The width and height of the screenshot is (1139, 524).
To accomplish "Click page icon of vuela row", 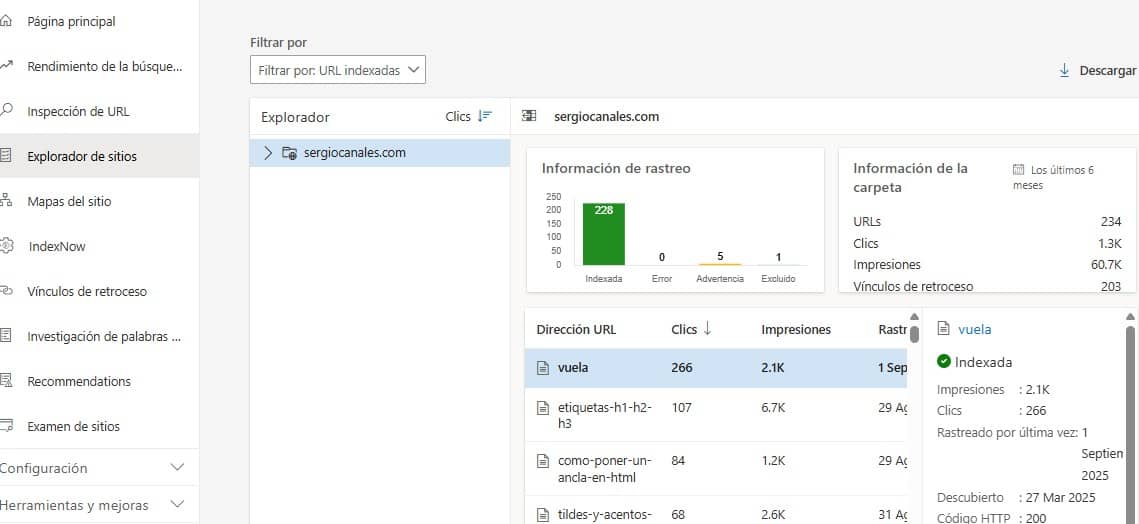I will [543, 368].
